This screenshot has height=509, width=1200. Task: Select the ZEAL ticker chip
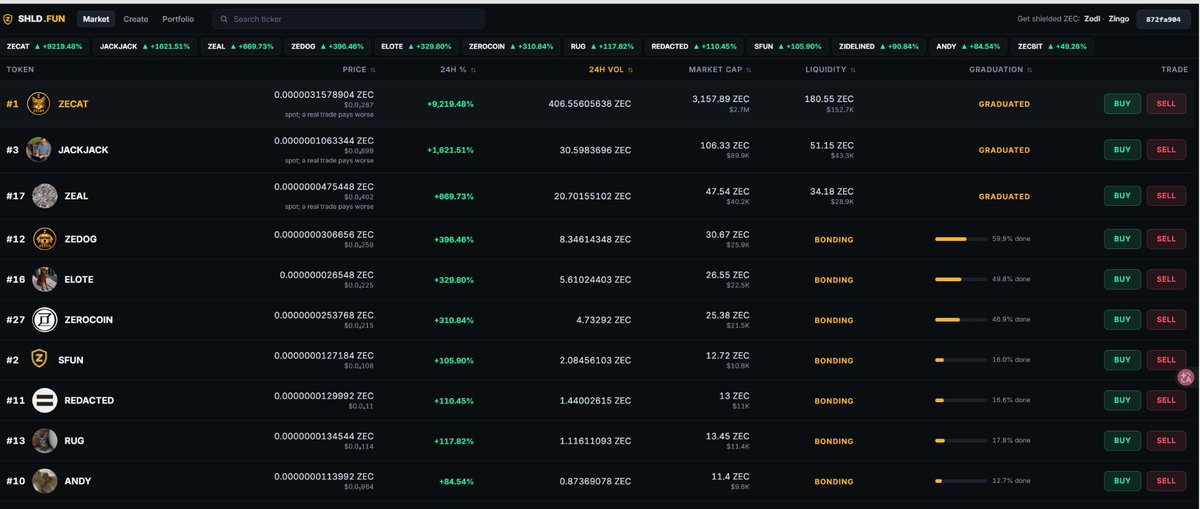(x=240, y=46)
